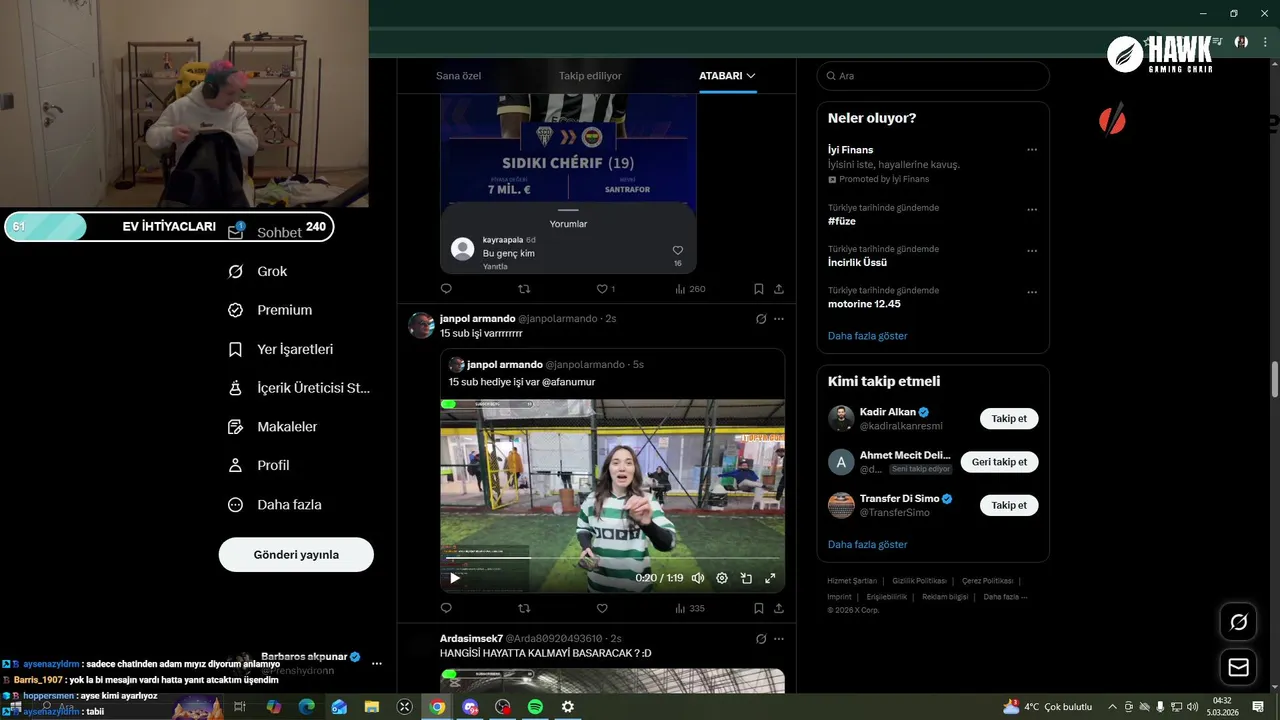Switch to Takip ediliyor tab
1280x720 pixels.
pos(590,76)
